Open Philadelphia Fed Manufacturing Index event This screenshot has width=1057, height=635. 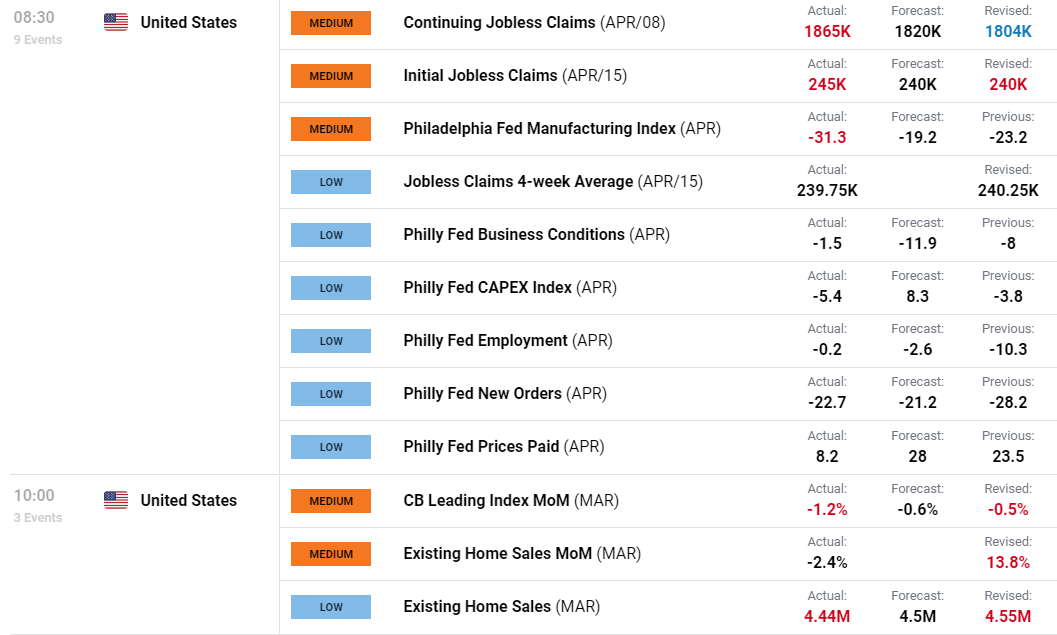[x=562, y=129]
